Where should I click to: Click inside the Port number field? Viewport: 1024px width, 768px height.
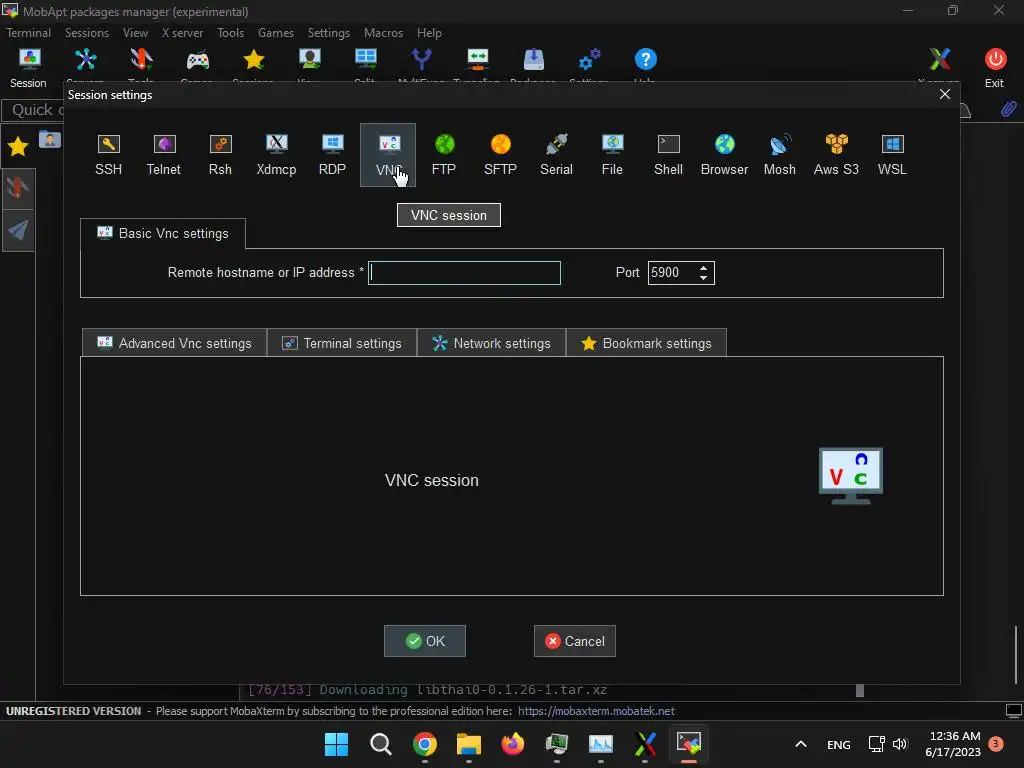(672, 272)
